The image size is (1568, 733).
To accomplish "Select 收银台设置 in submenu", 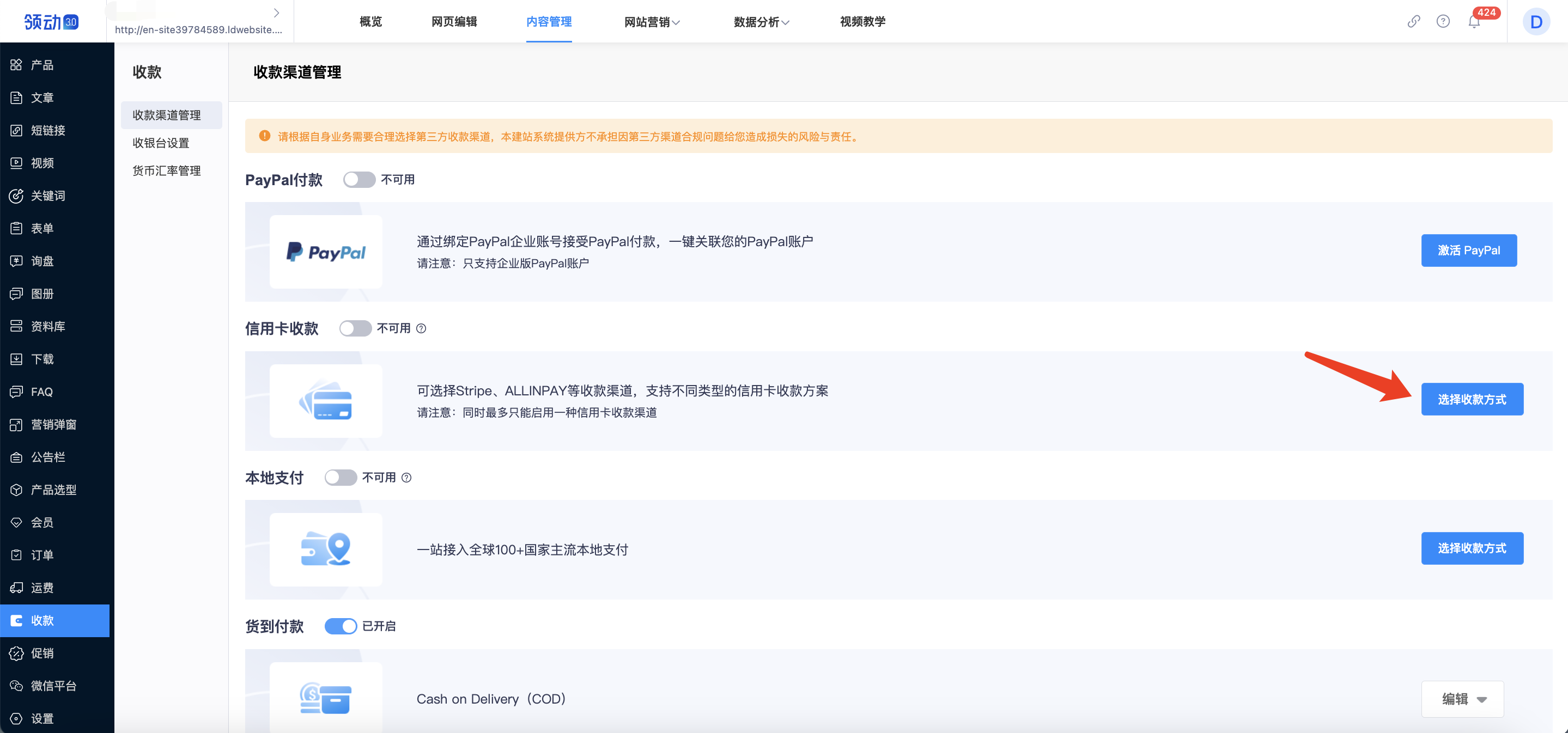I will coord(161,143).
